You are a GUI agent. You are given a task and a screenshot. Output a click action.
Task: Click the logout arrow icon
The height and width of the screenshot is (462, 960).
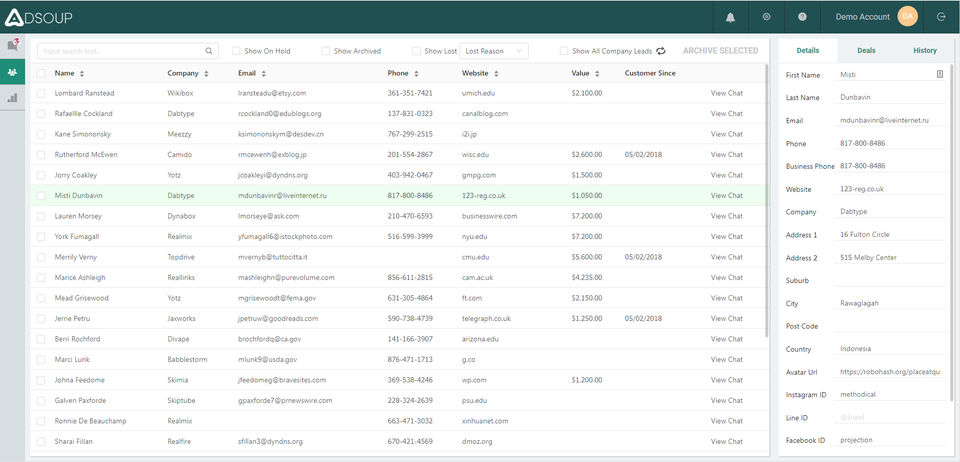[x=942, y=17]
